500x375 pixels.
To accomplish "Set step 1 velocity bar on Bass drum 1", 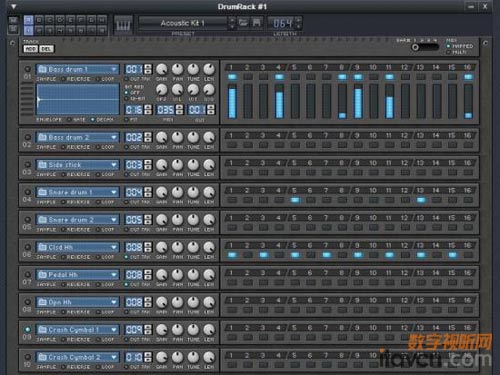I will (232, 101).
